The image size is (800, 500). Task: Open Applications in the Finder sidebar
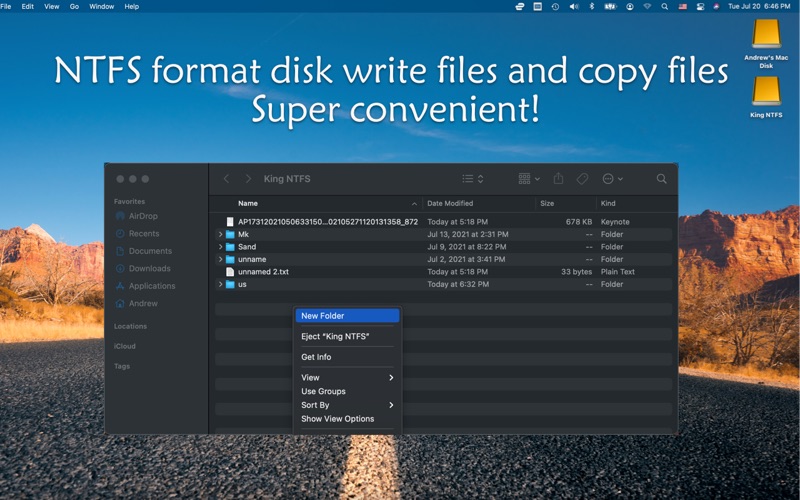pyautogui.click(x=145, y=286)
